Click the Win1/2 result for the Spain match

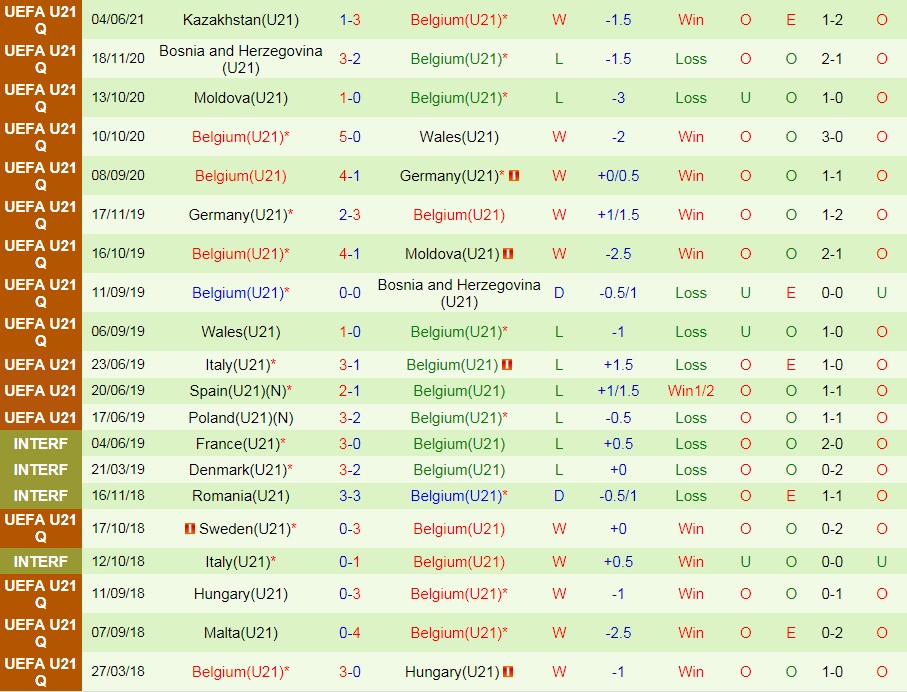[691, 391]
